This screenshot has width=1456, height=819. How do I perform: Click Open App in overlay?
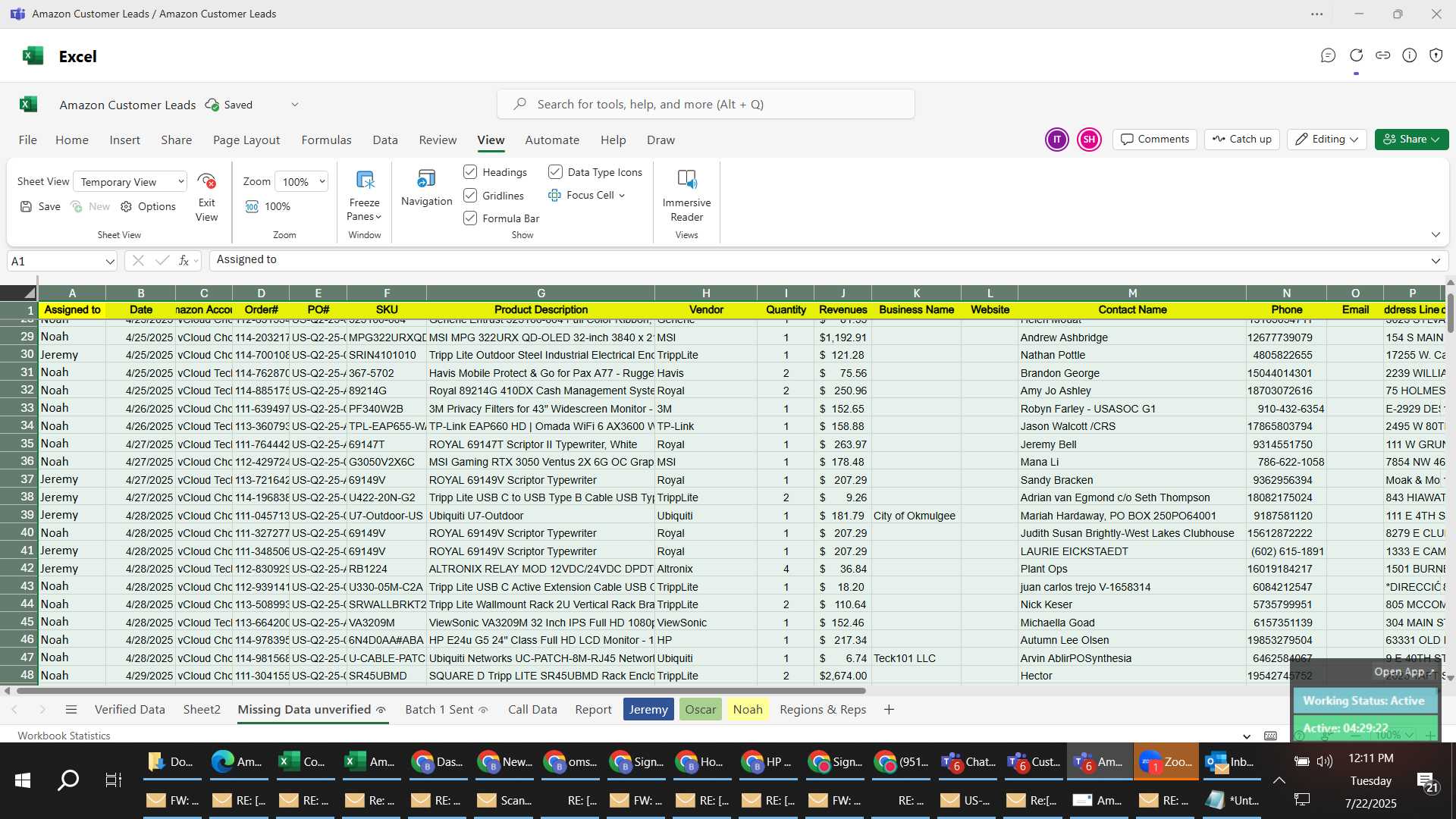click(x=1404, y=672)
